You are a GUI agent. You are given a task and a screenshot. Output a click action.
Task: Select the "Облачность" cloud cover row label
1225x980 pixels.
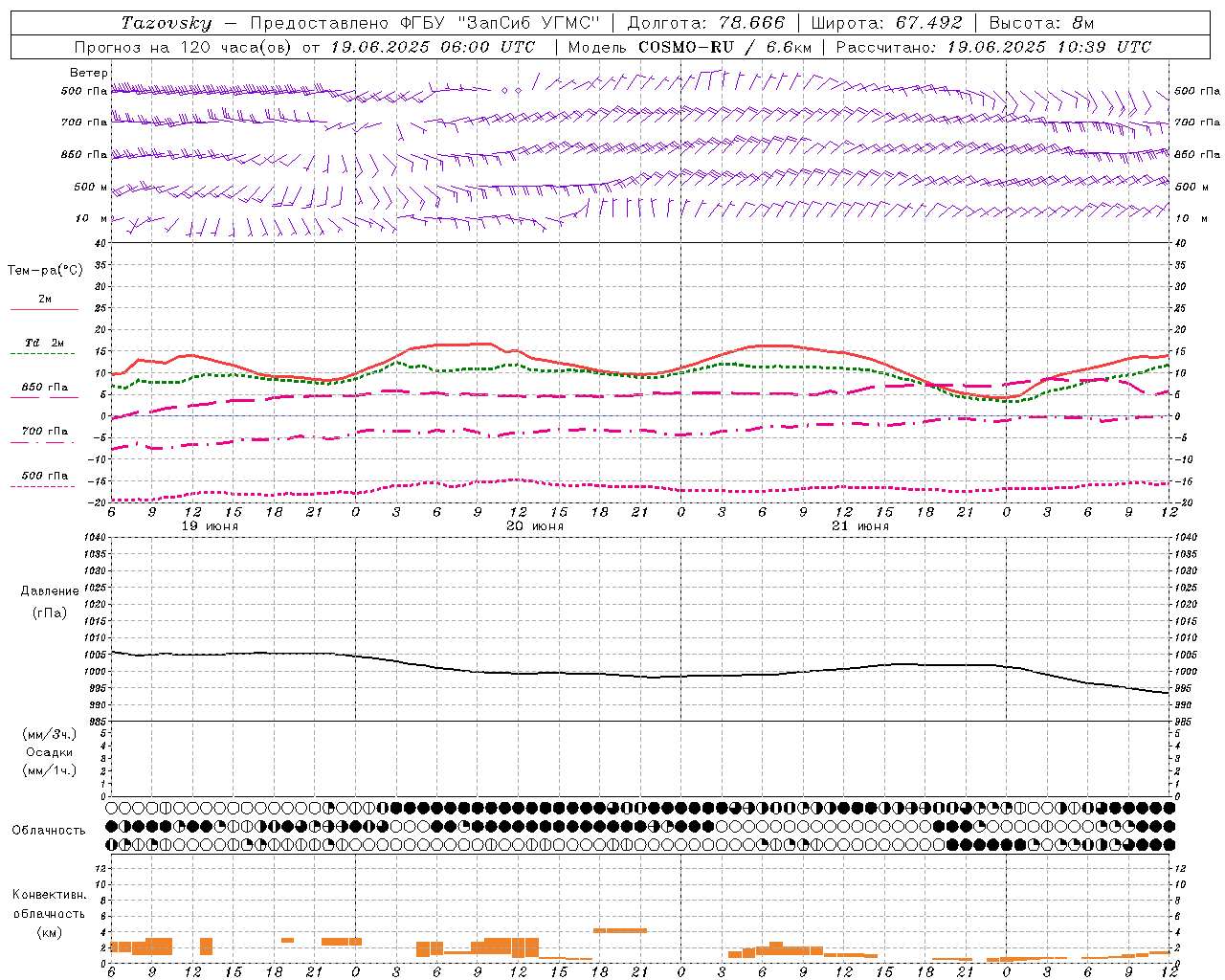click(x=49, y=831)
